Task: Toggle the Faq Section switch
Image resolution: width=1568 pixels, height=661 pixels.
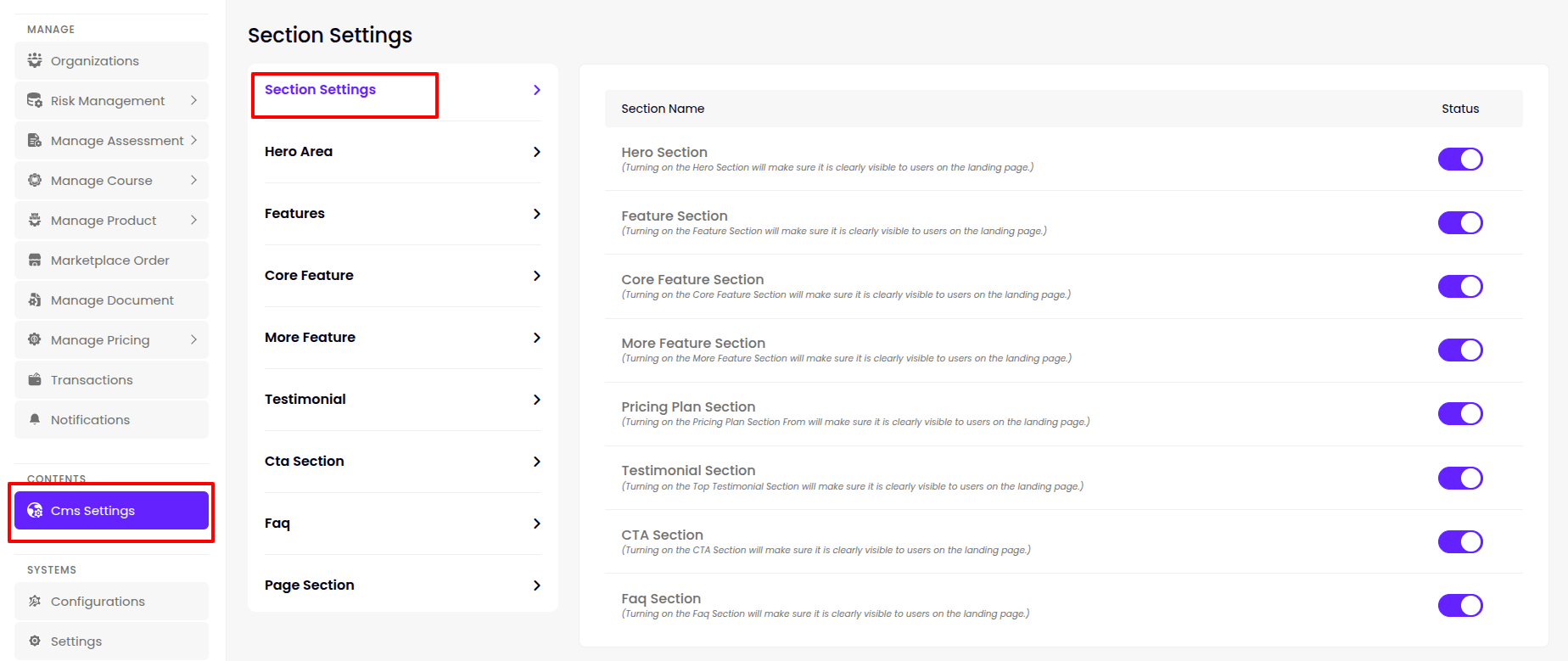Action: (1459, 605)
